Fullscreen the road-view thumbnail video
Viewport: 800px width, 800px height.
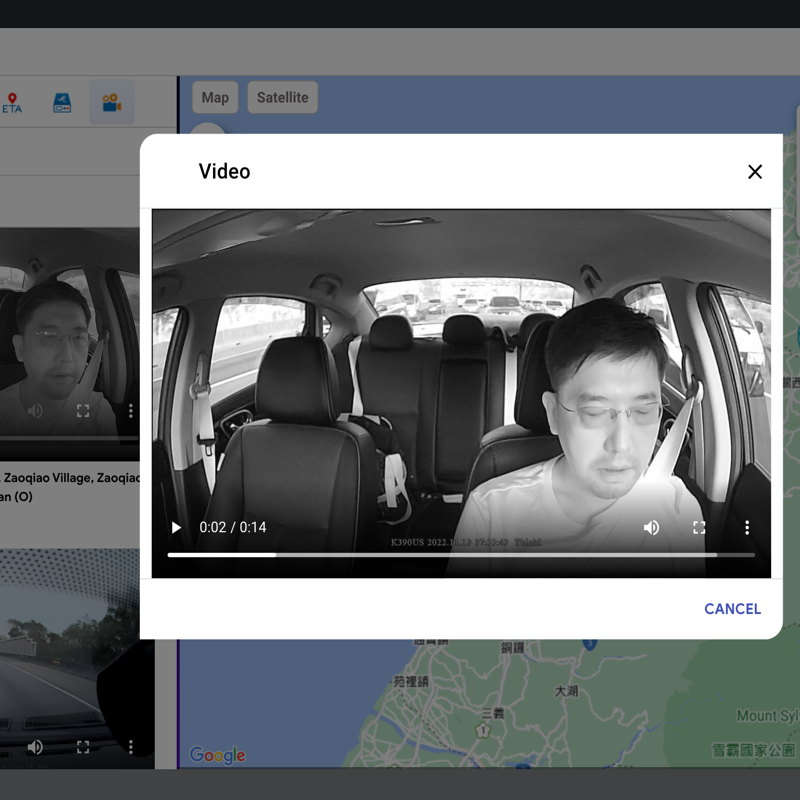(83, 747)
